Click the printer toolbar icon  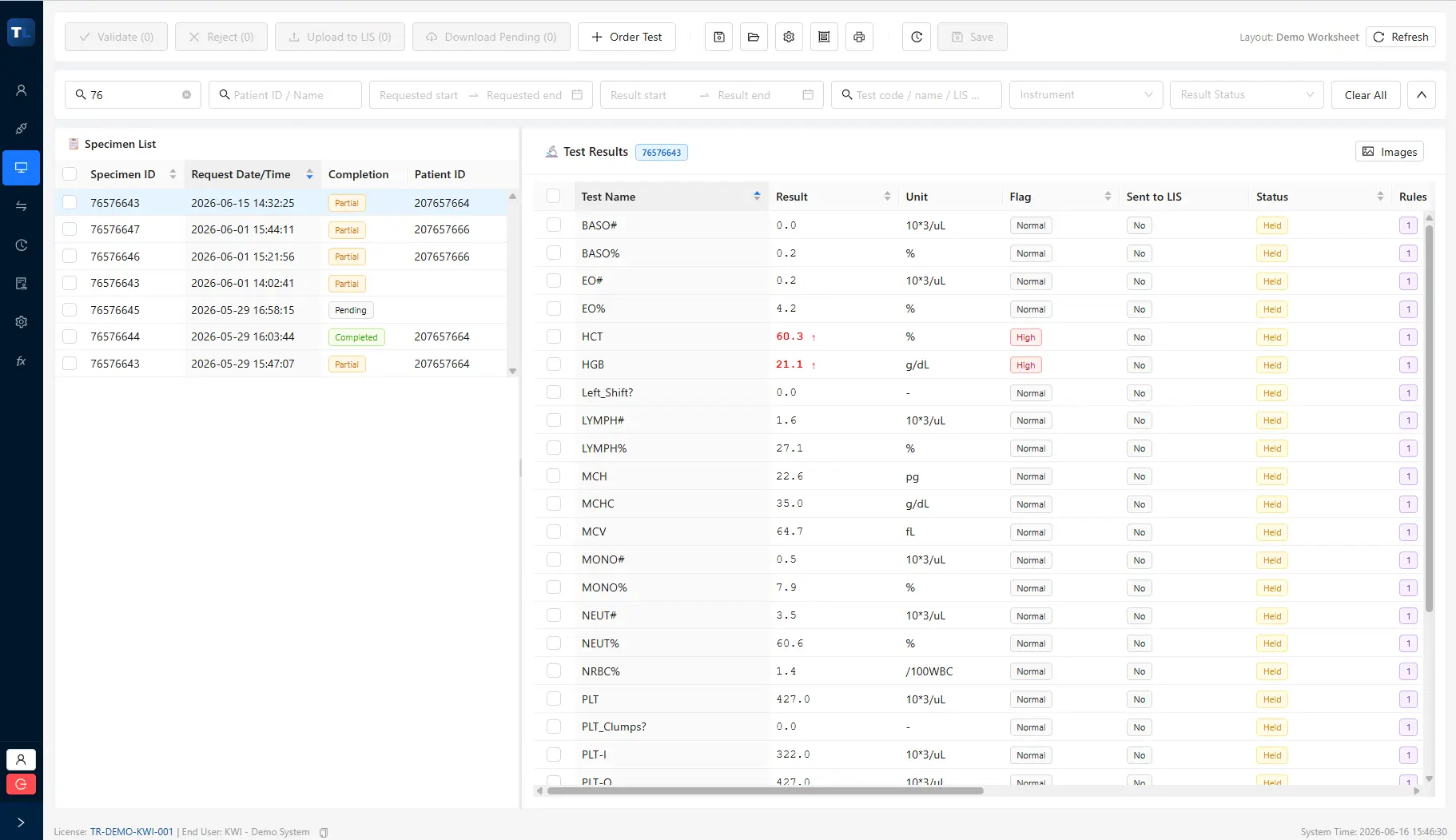(859, 37)
